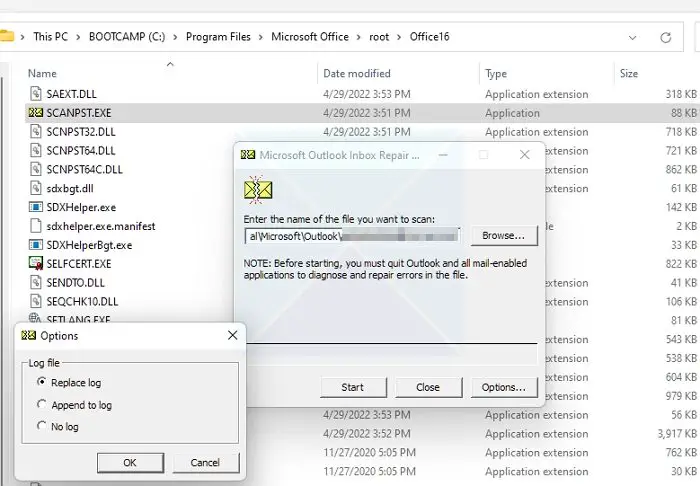The width and height of the screenshot is (700, 486).
Task: Go to Microsoft Office breadcrumb
Action: (x=310, y=37)
